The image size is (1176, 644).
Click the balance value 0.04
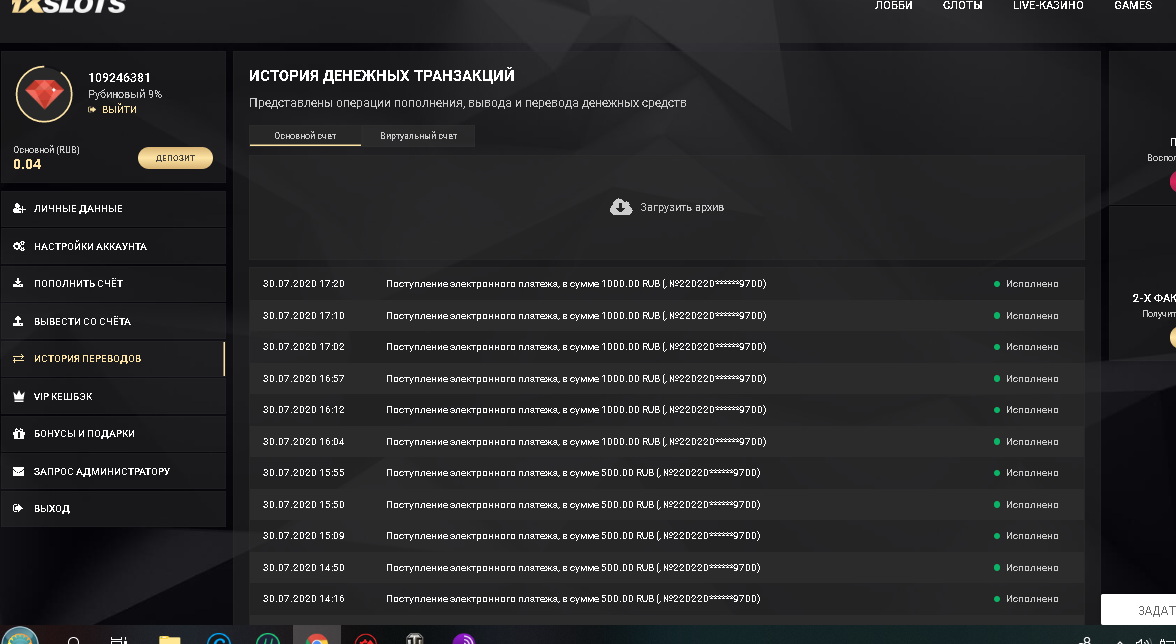pyautogui.click(x=28, y=164)
